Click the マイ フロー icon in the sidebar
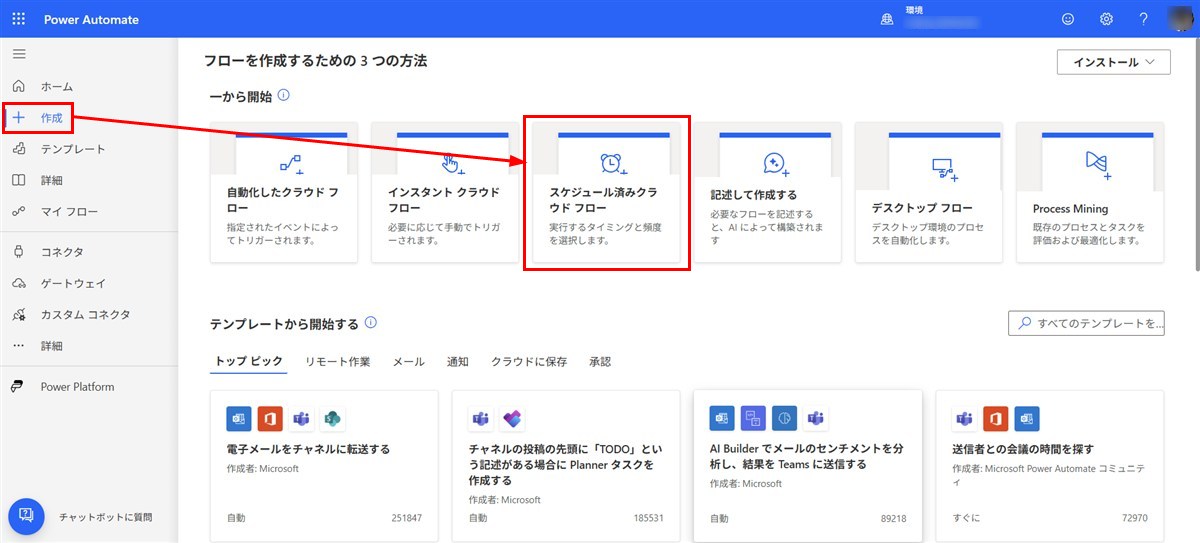 [x=19, y=211]
